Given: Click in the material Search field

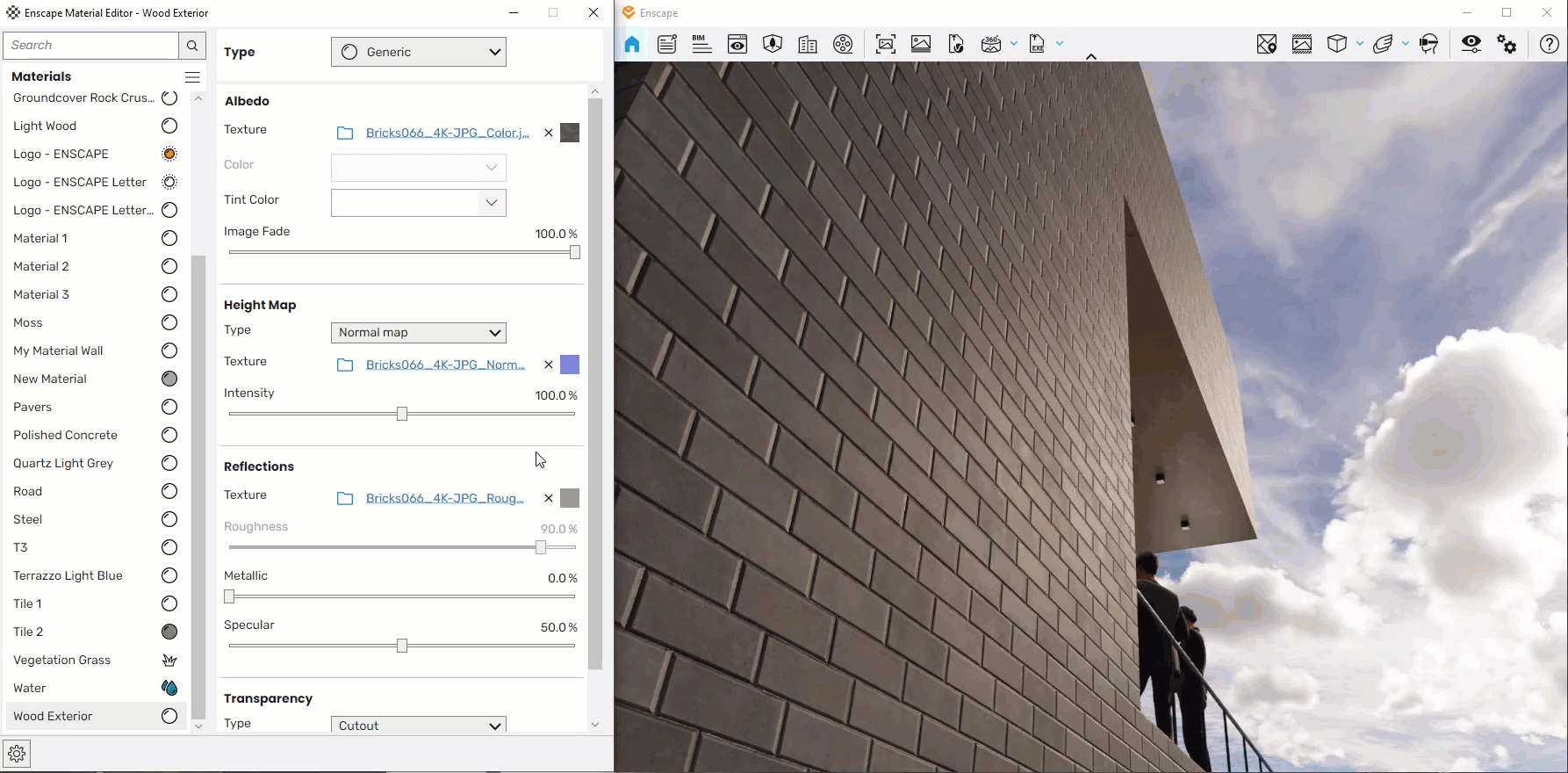Looking at the screenshot, I should click(91, 46).
